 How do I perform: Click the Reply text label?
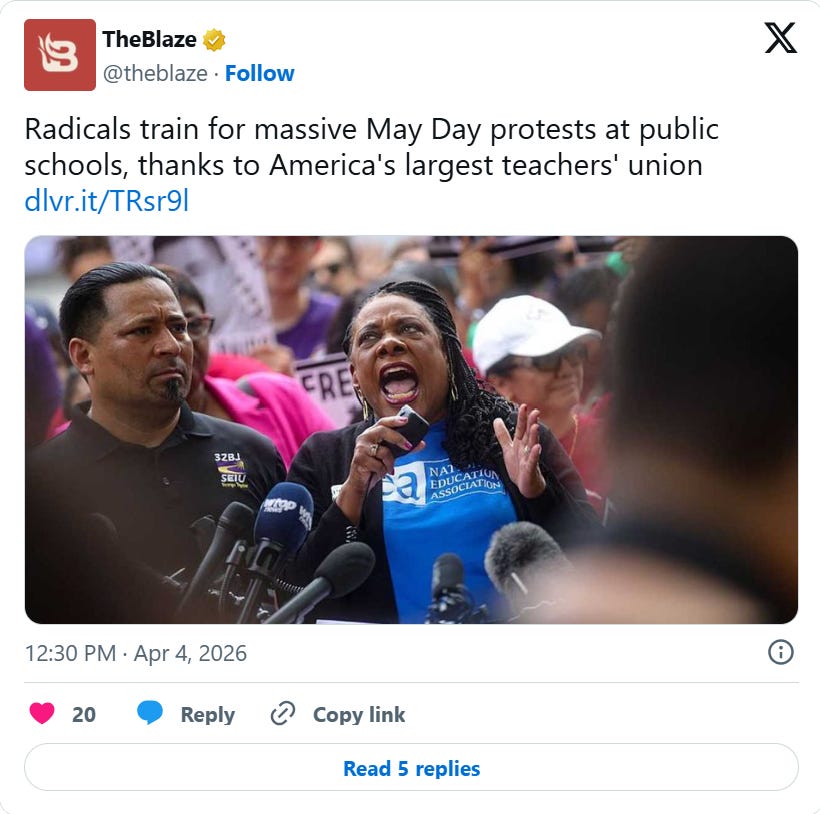click(x=208, y=715)
